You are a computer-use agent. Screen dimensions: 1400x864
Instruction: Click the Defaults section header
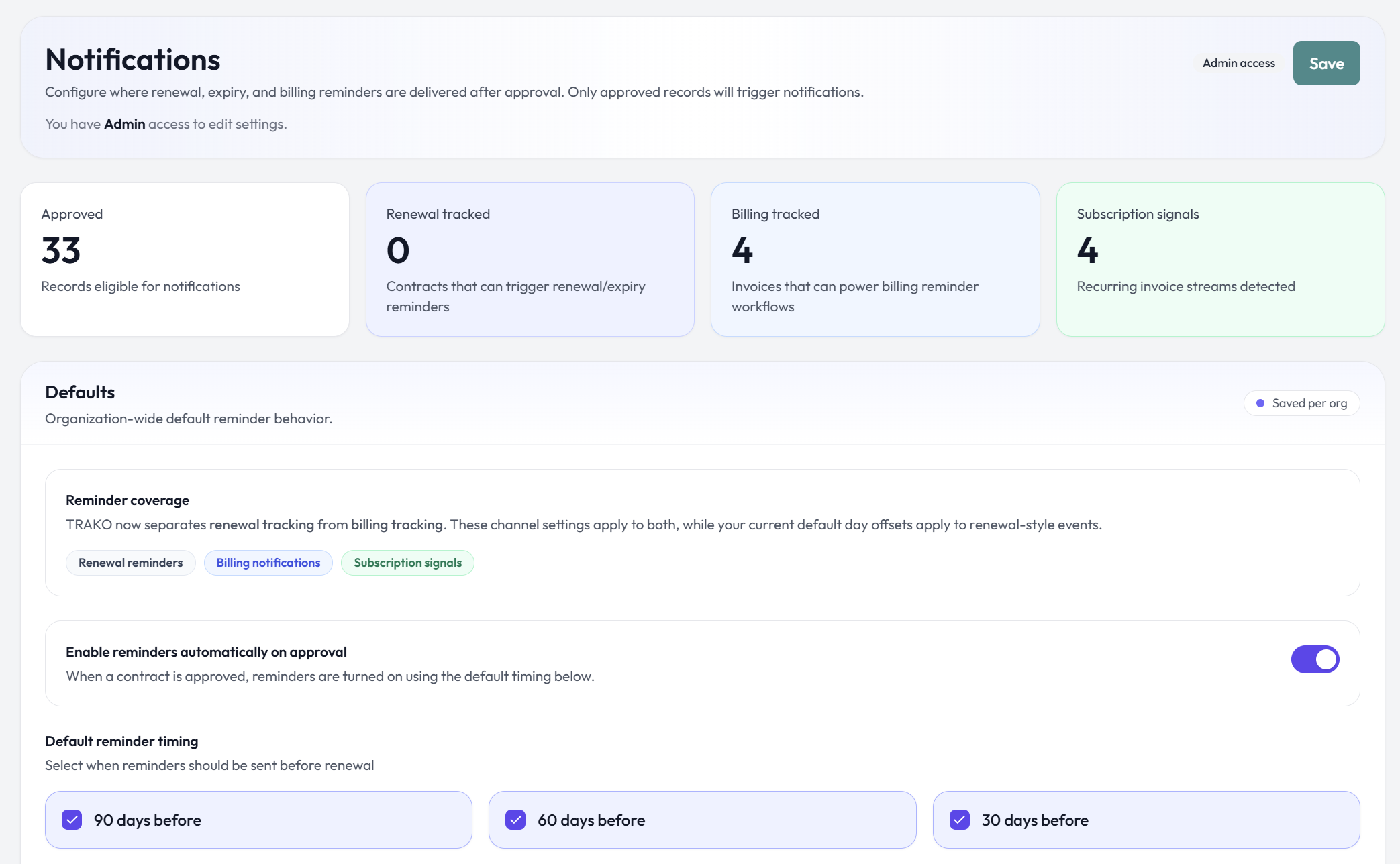click(x=79, y=392)
